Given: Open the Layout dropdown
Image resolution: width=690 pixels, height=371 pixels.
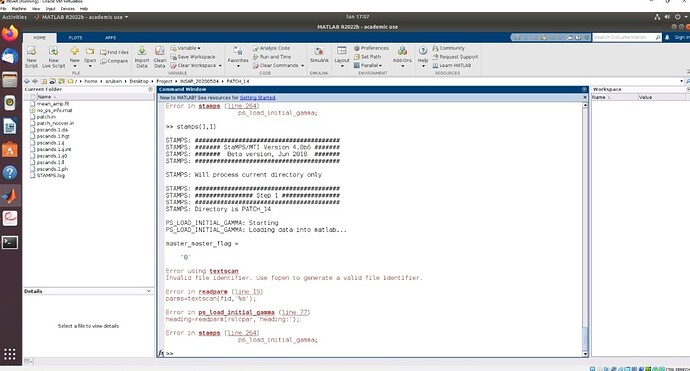Looking at the screenshot, I should click(x=341, y=57).
